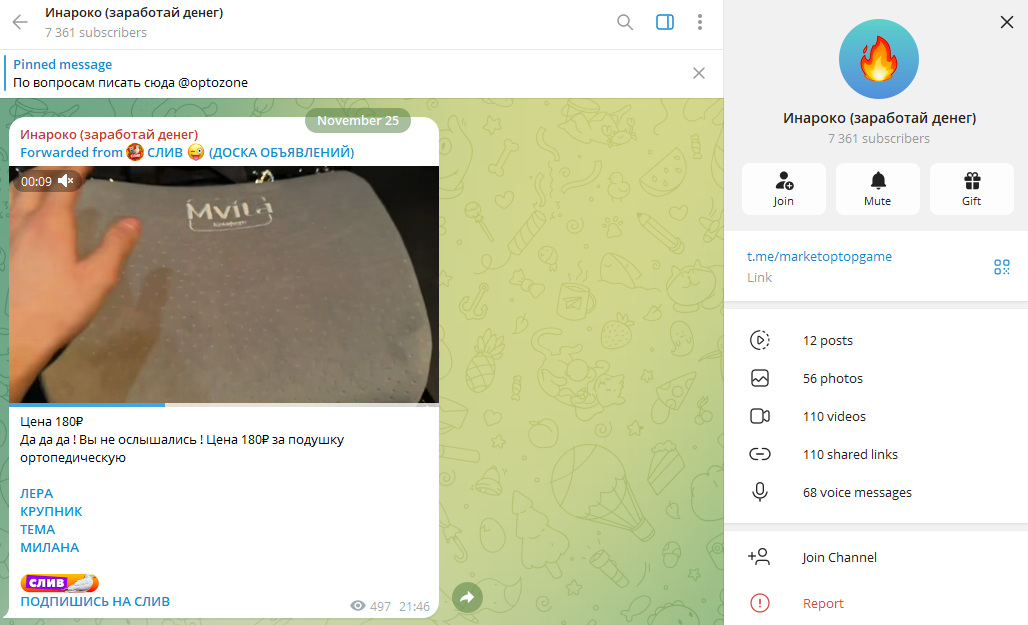Click the ПОДПИШИСЬ НА СЛИВ link
This screenshot has width=1028, height=625.
coord(95,601)
